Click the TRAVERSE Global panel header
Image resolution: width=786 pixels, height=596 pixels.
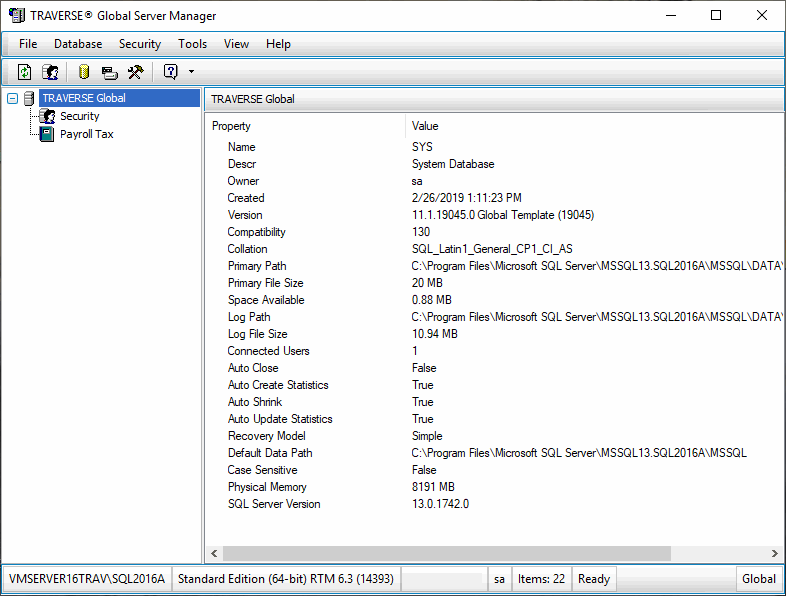pos(494,99)
